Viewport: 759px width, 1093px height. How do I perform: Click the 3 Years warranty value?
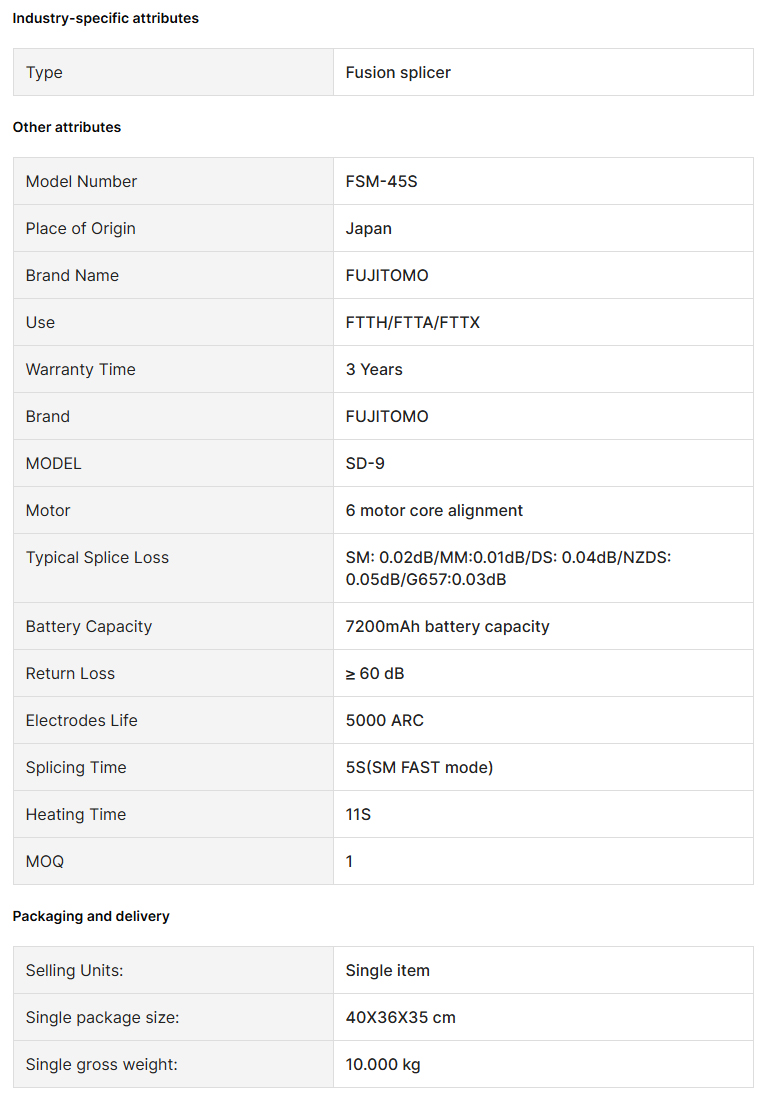(373, 369)
